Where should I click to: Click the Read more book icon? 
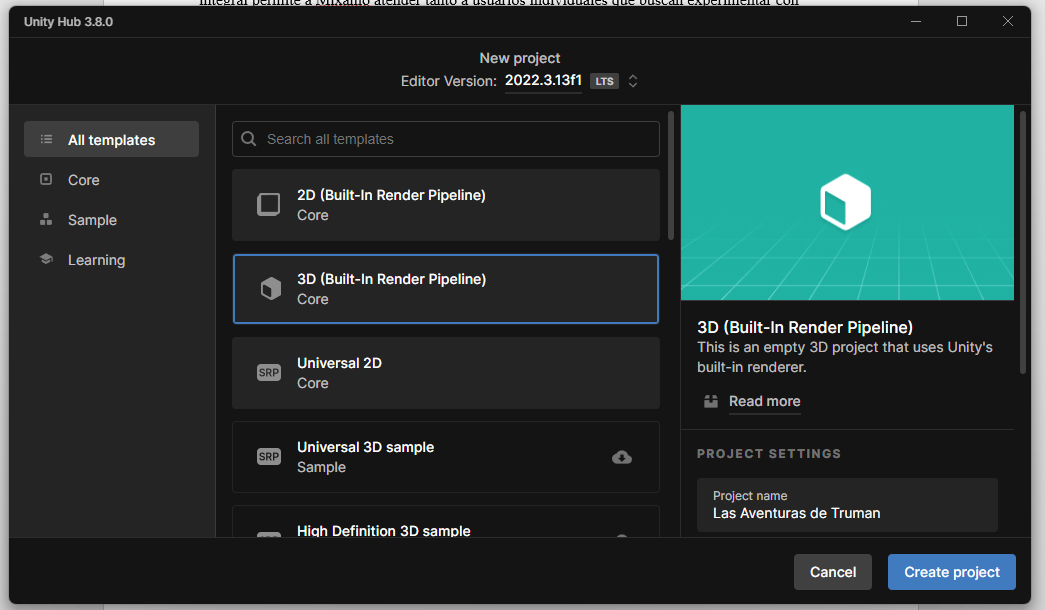click(x=711, y=401)
